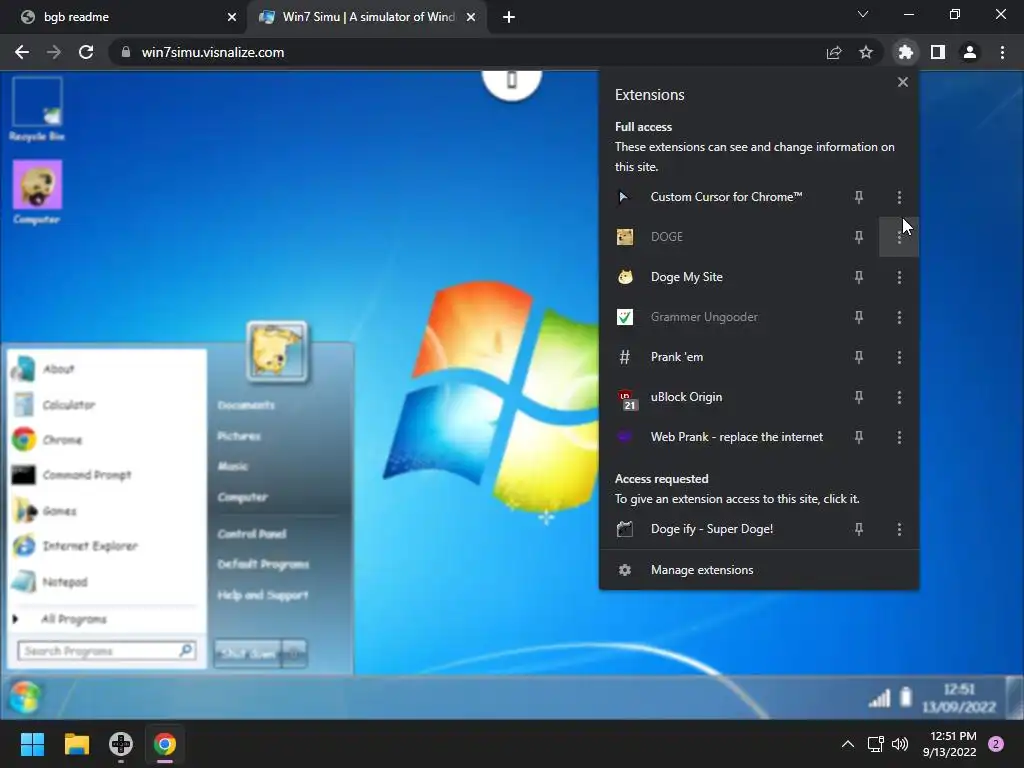1024x768 pixels.
Task: Open more options for uBlock Origin
Action: pos(899,397)
